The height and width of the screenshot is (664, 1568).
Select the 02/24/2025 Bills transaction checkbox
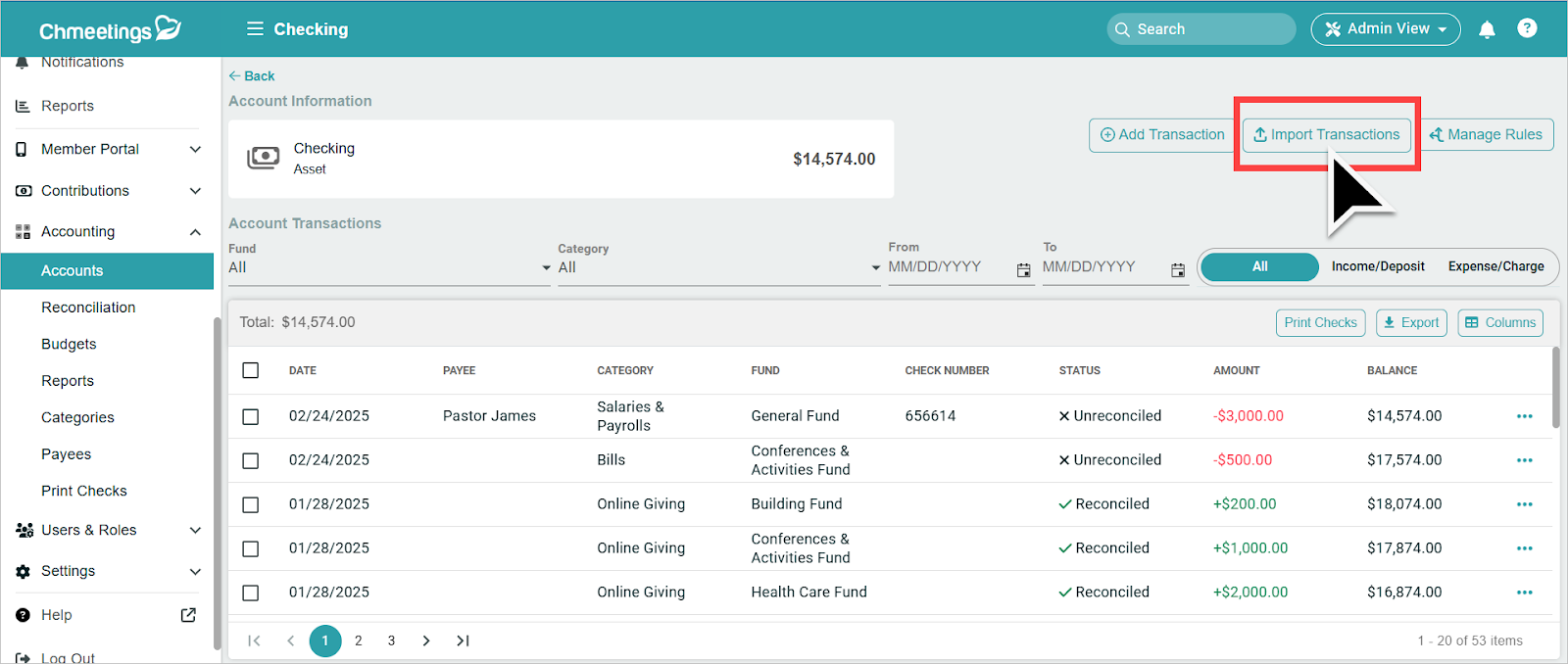pos(251,460)
